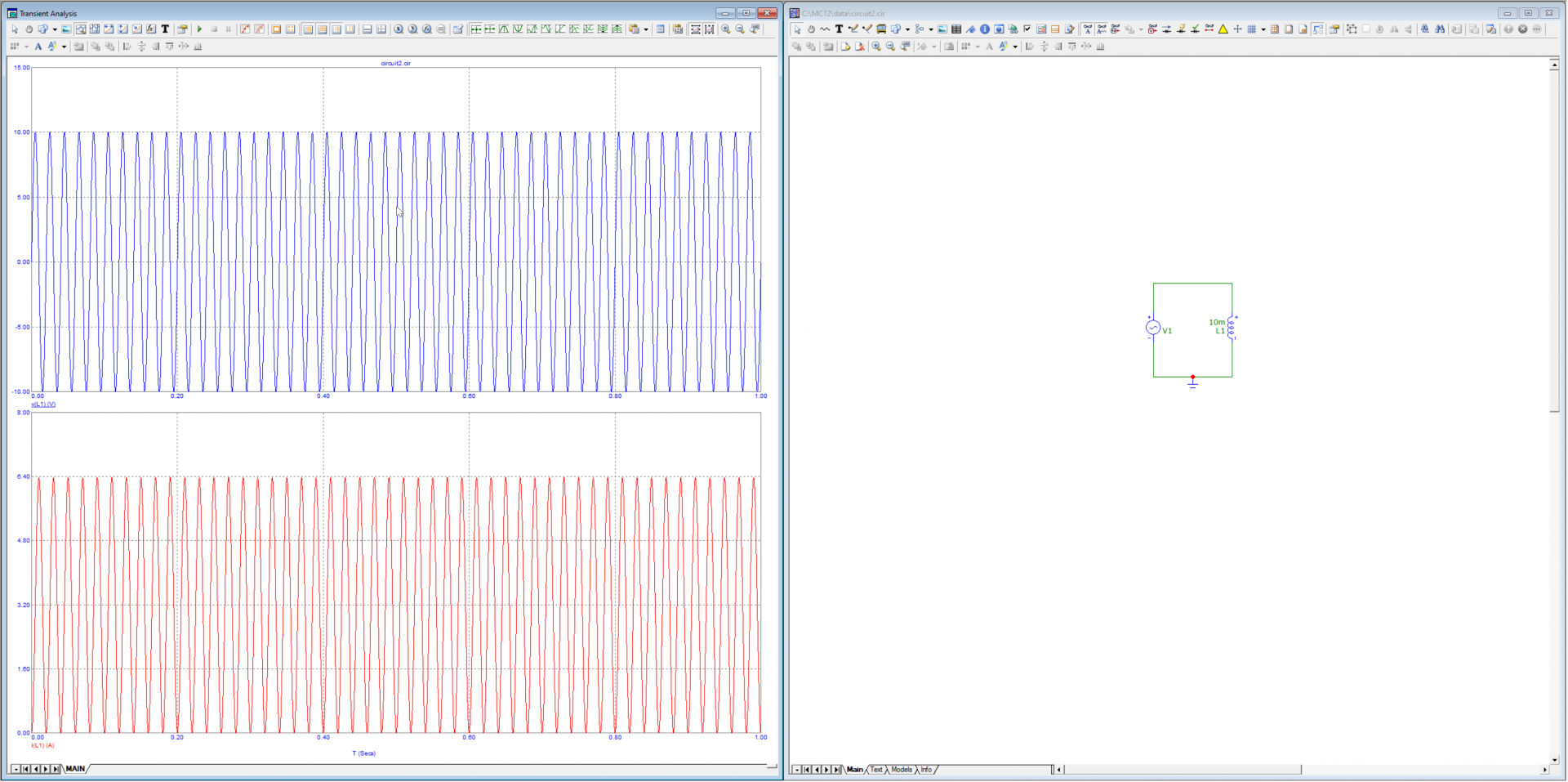Click the Peak cursor function icon
The width and height of the screenshot is (1568, 782).
click(x=504, y=29)
